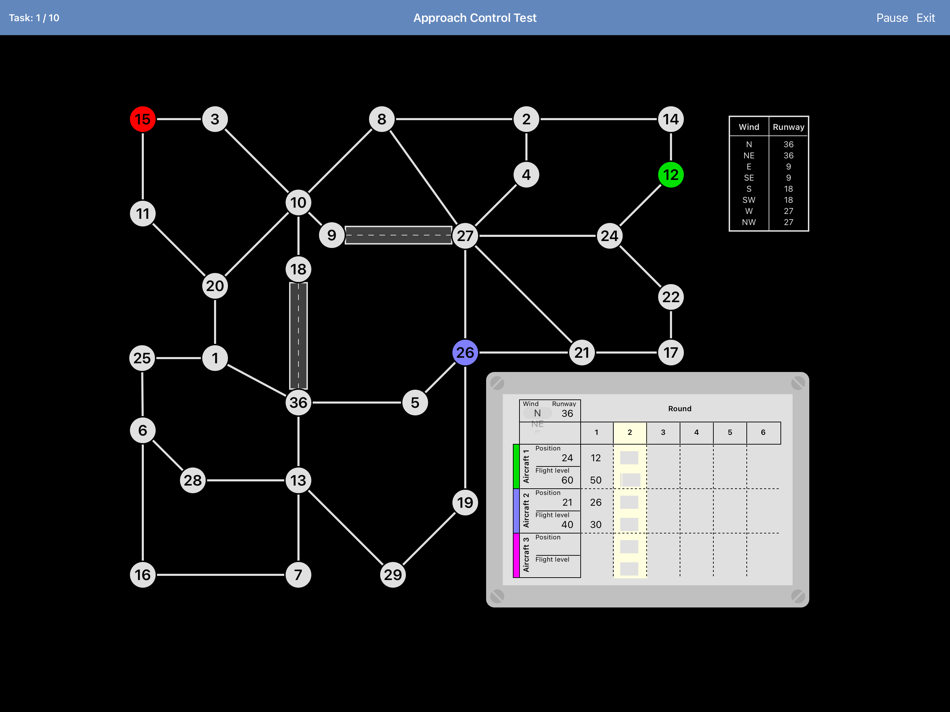This screenshot has height=712, width=950.
Task: Fill Aircraft 1 flight level for round 2
Action: click(630, 480)
